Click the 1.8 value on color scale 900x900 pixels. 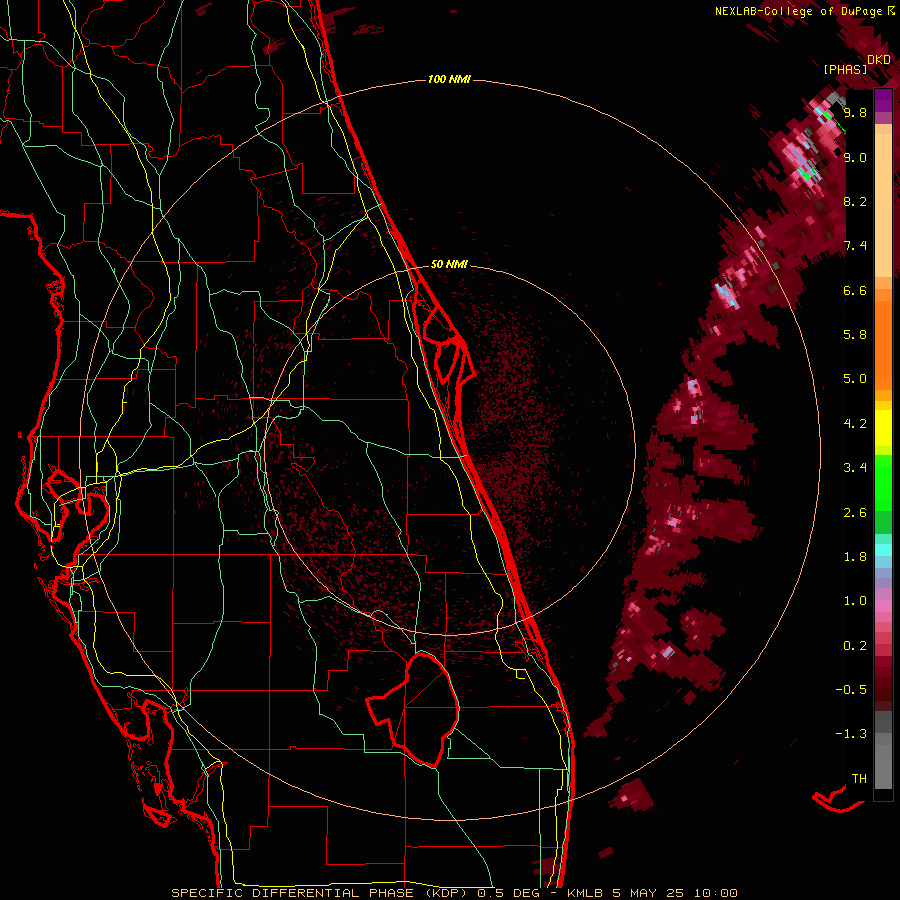pyautogui.click(x=855, y=557)
